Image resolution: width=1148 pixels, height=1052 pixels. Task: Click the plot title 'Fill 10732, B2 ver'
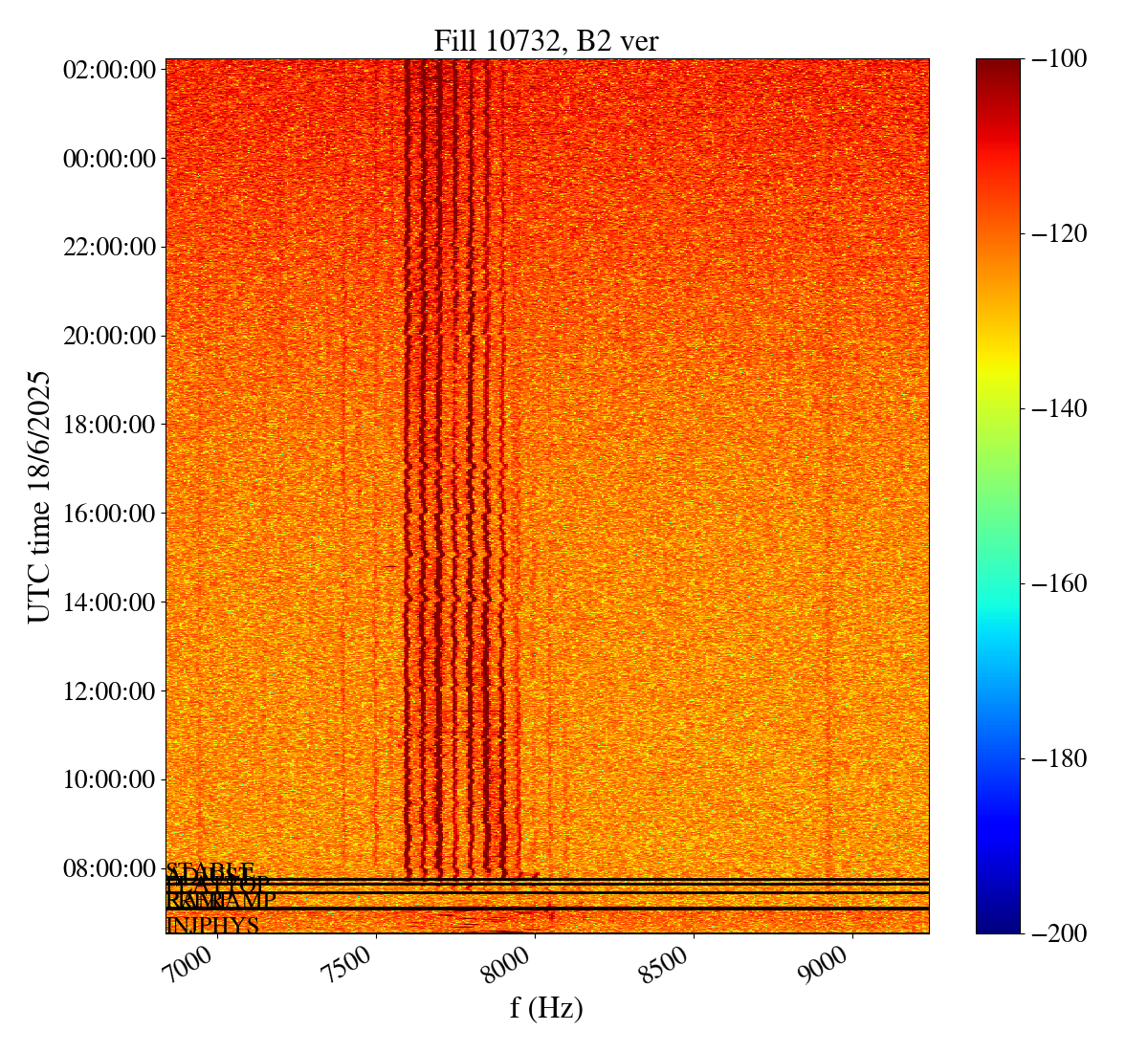point(546,40)
